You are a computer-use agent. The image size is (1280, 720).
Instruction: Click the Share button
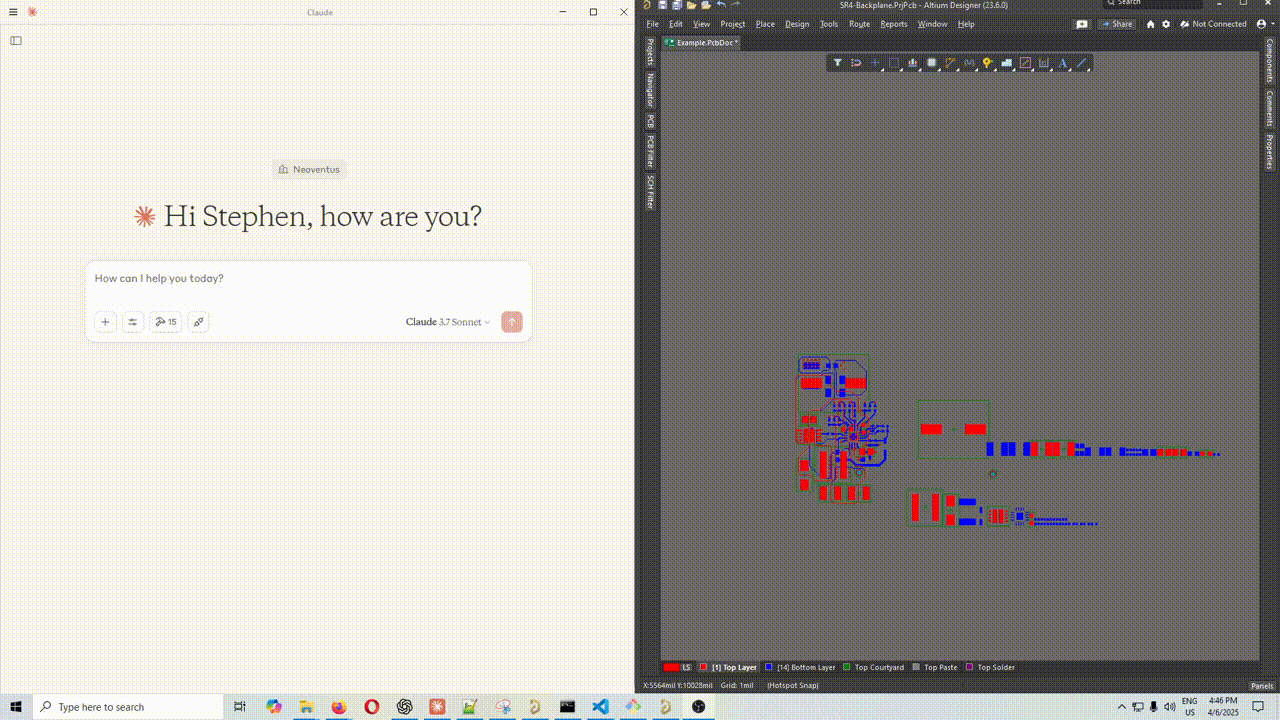click(1117, 24)
